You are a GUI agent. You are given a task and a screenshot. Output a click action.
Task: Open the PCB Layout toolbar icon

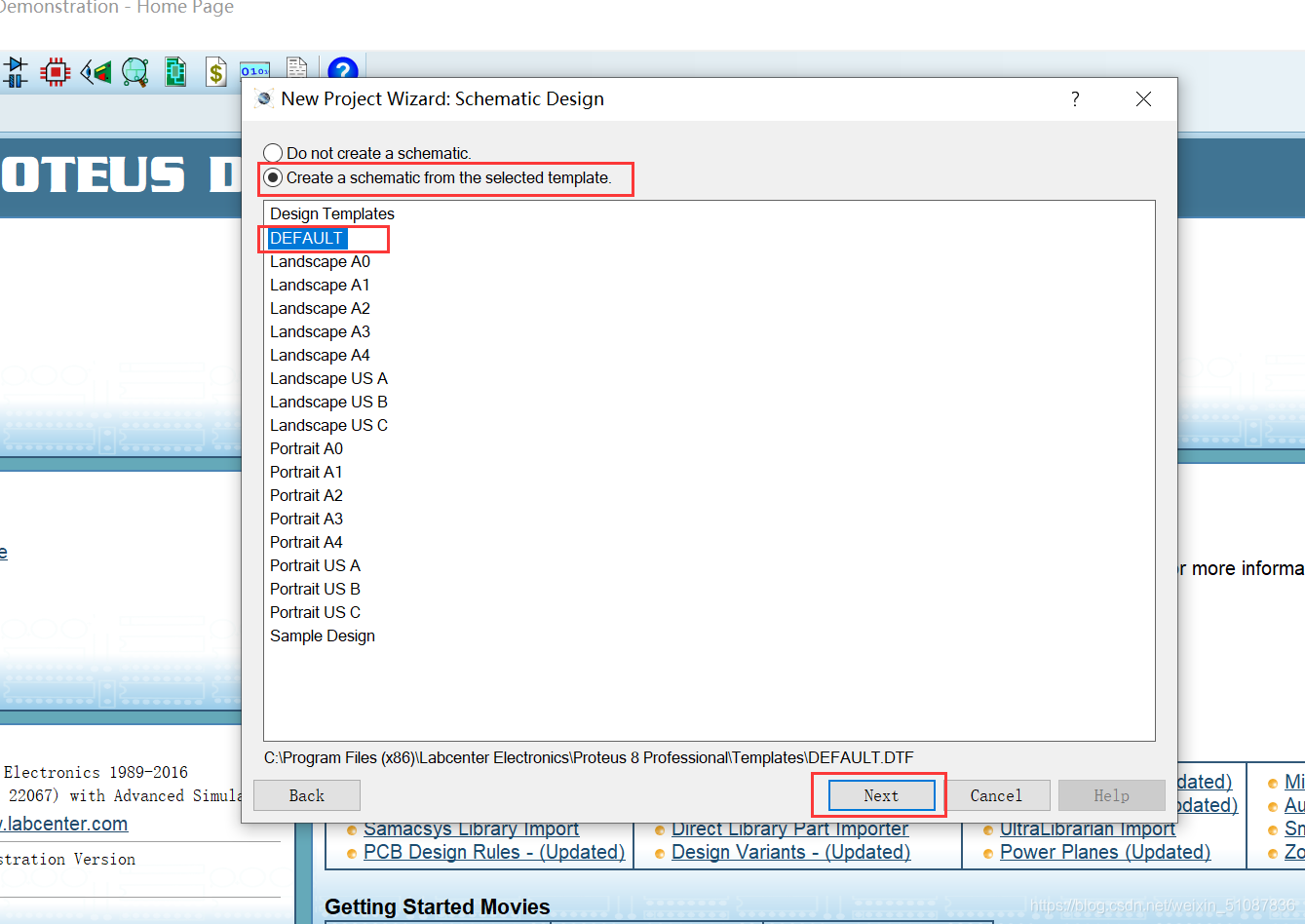56,72
